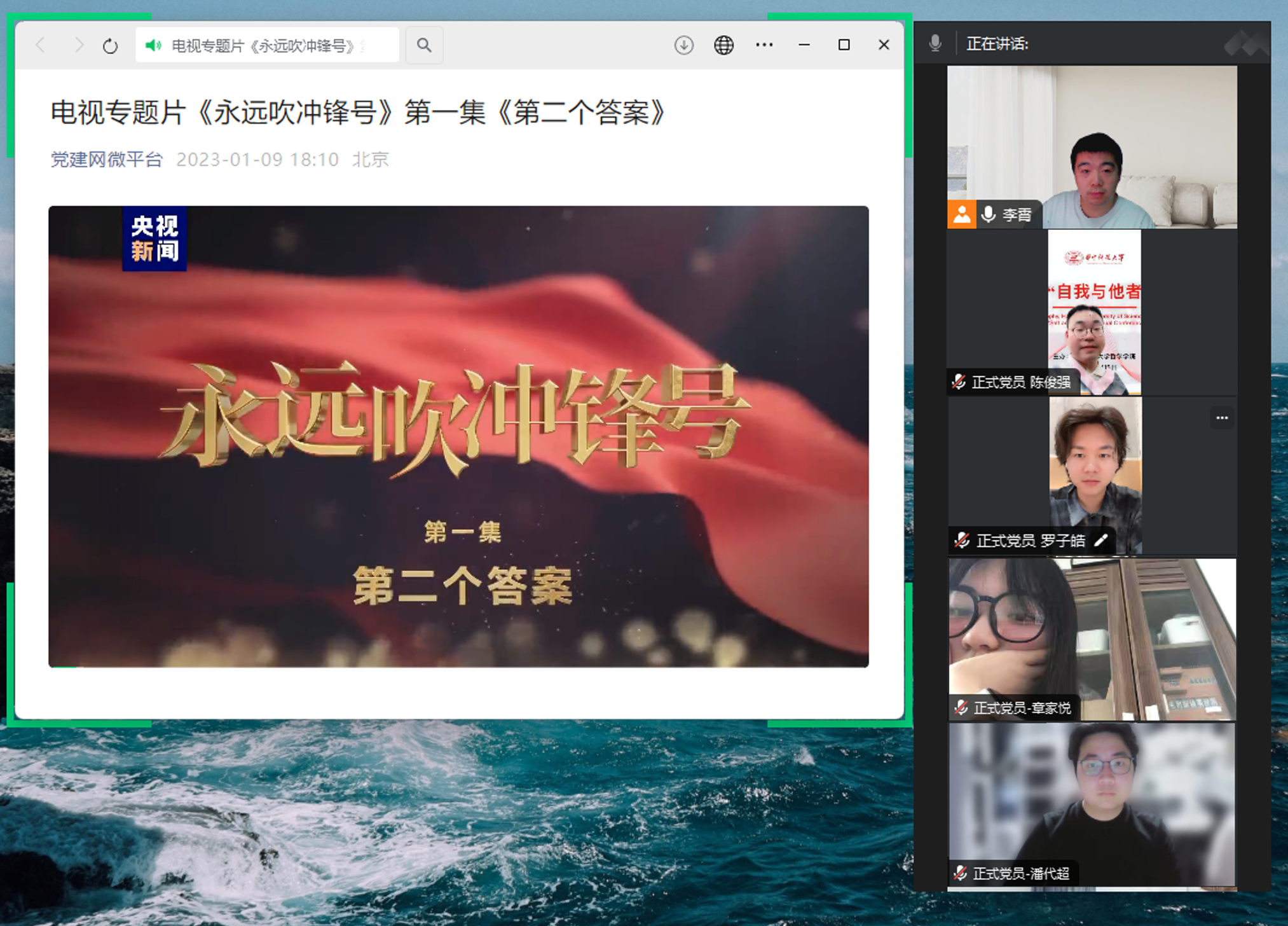Select 章家悦's video thumbnail

pyautogui.click(x=1092, y=638)
